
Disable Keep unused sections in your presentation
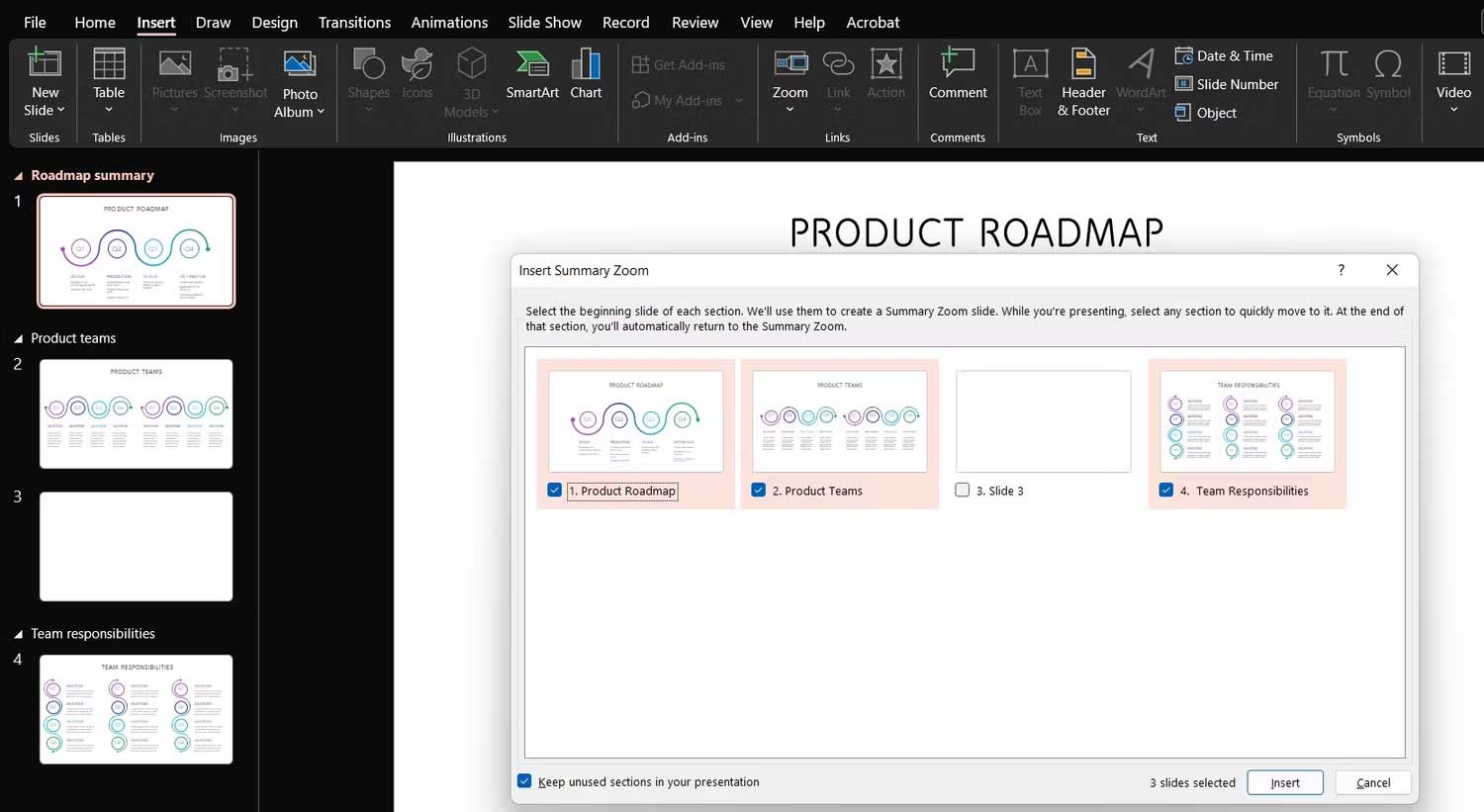[x=524, y=780]
